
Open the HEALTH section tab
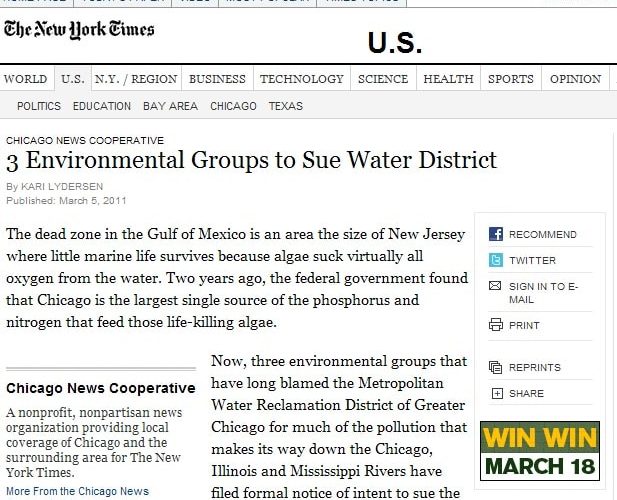449,79
